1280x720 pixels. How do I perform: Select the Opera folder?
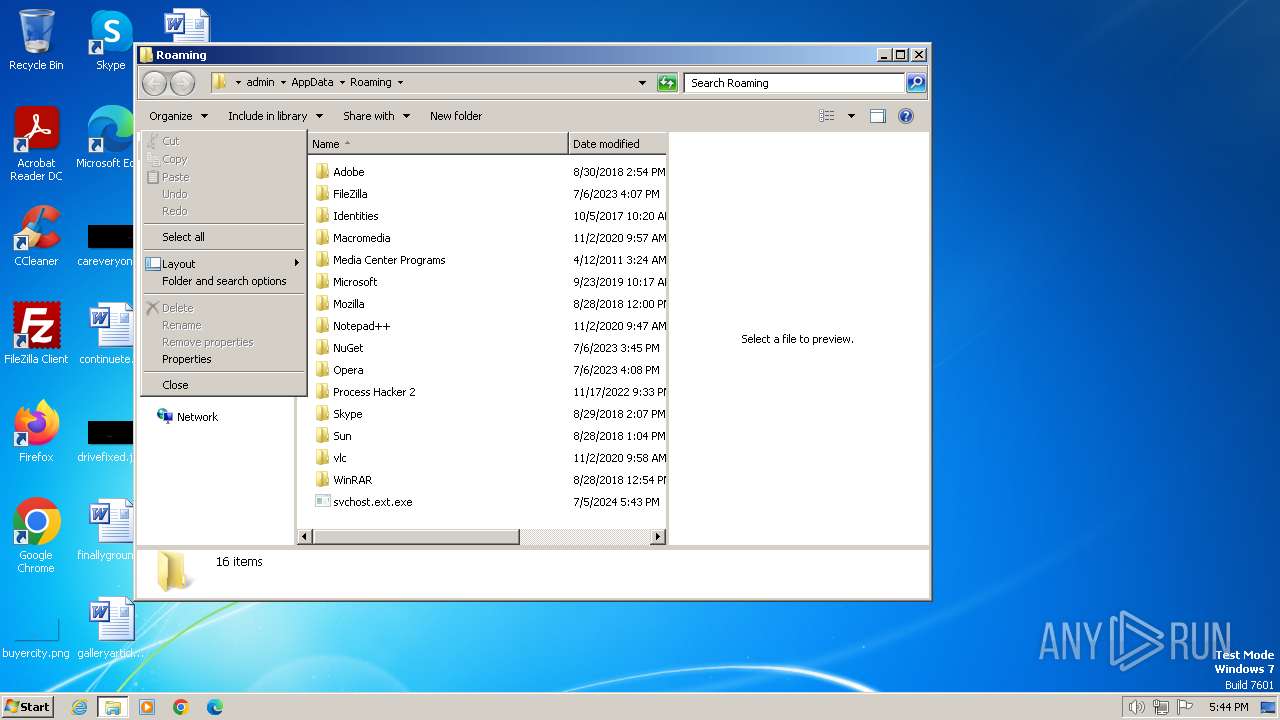click(348, 370)
